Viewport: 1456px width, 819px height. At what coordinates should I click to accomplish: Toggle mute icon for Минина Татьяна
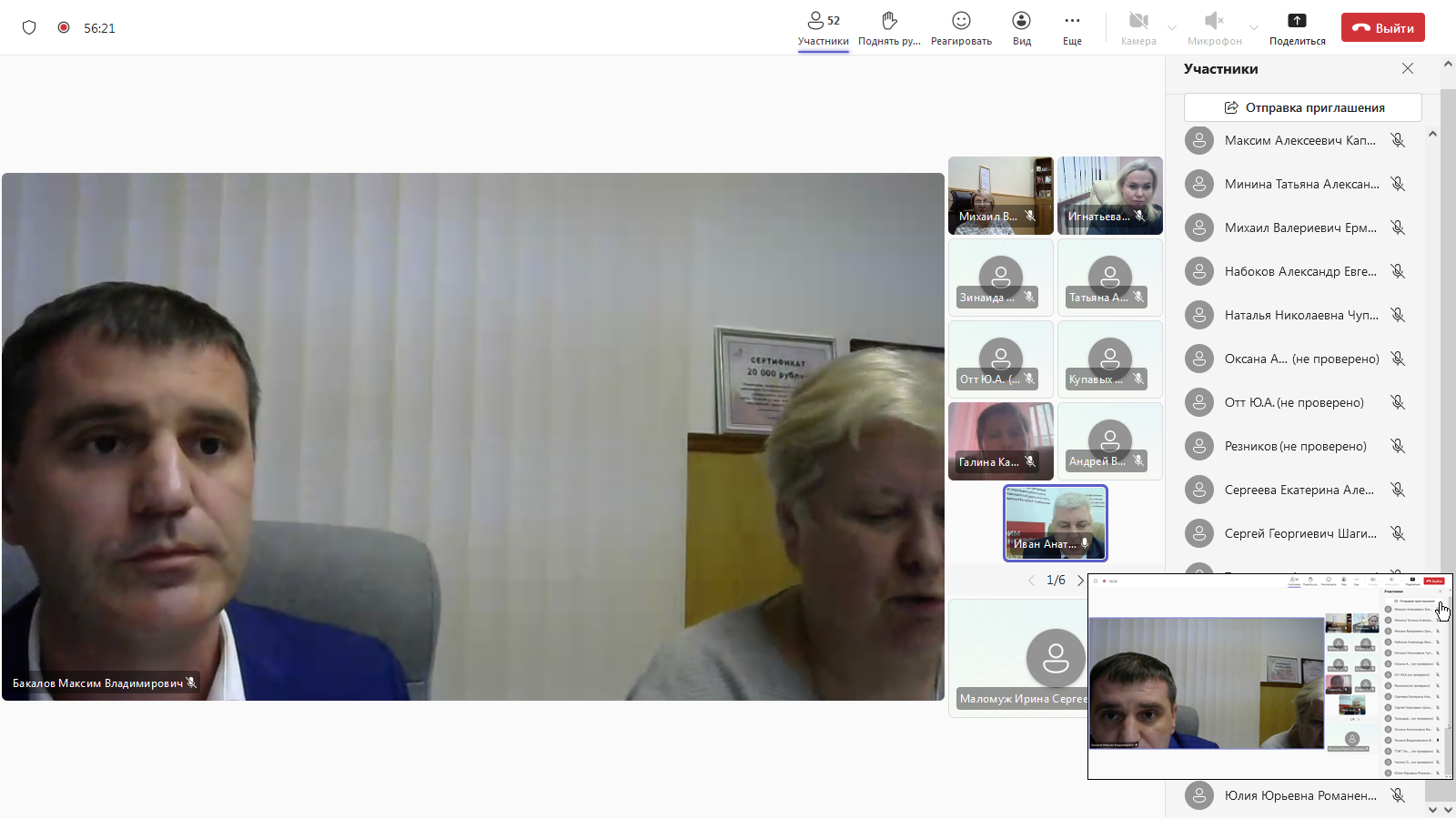[1398, 184]
